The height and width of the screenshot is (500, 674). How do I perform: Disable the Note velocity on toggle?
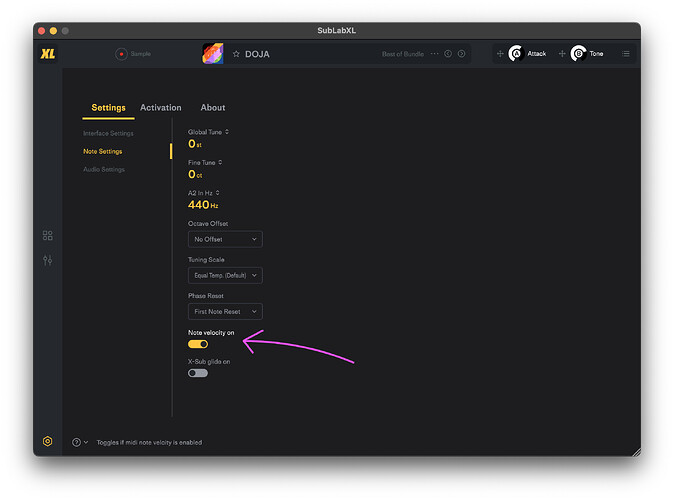(x=198, y=344)
